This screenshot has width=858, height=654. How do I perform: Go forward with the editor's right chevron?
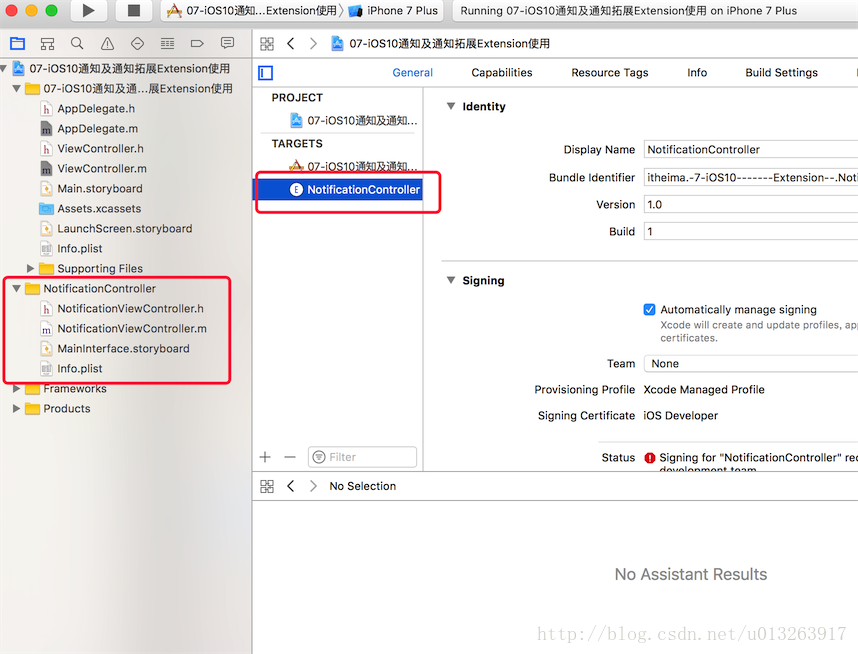(x=313, y=43)
